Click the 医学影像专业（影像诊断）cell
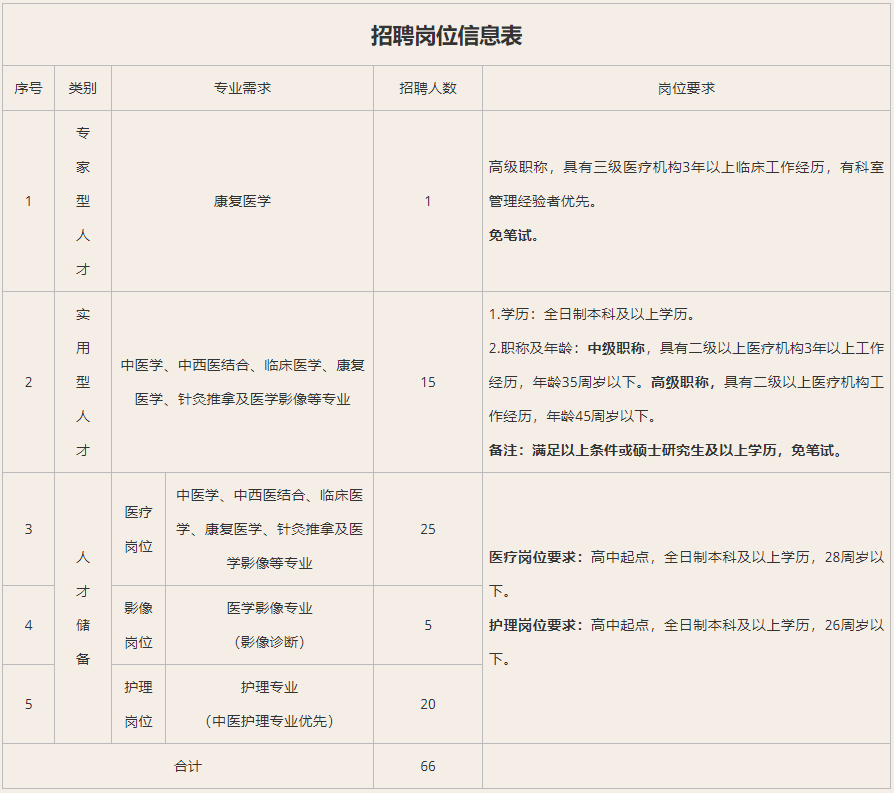Viewport: 894px width, 793px height. click(269, 625)
